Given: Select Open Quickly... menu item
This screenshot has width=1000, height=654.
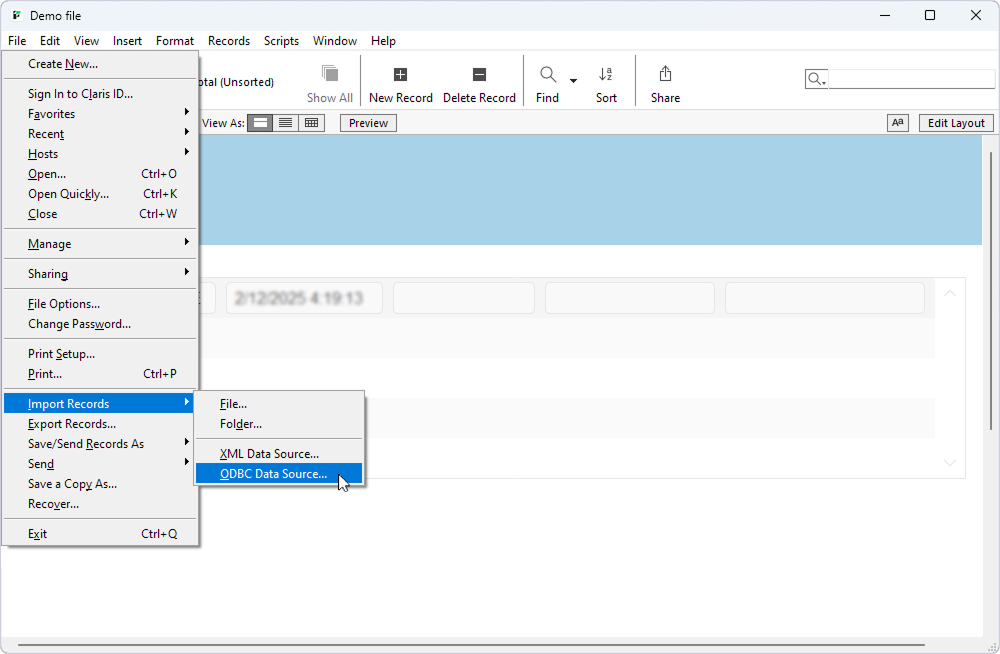Looking at the screenshot, I should (x=99, y=193).
